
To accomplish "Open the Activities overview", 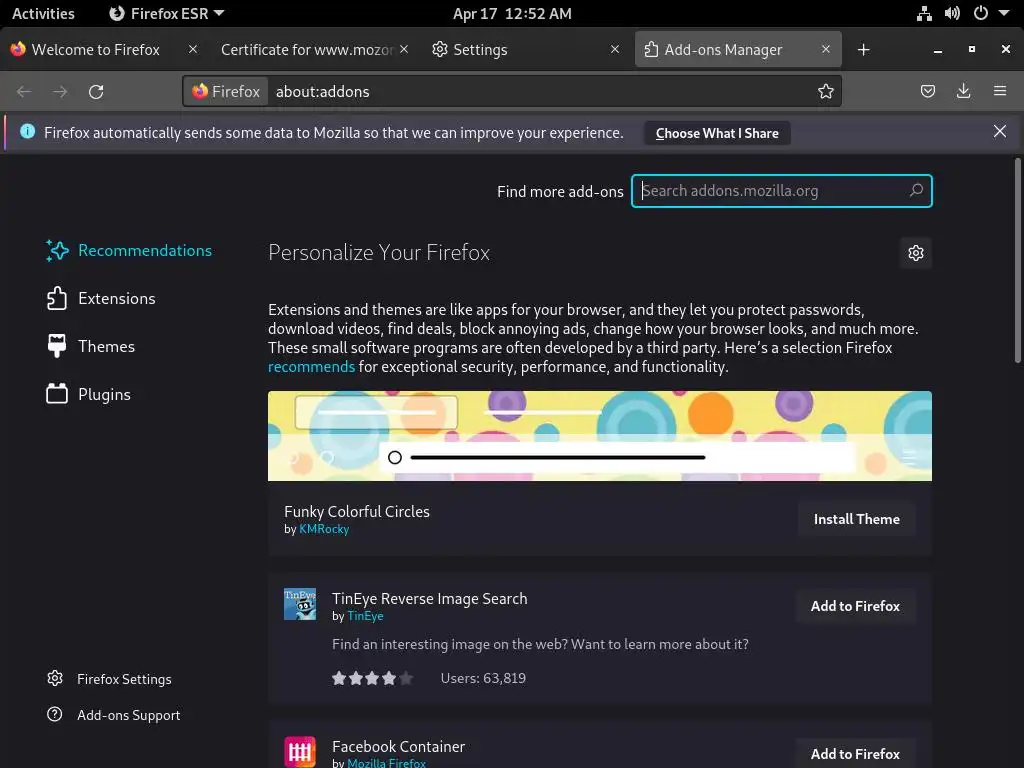I will tap(43, 13).
